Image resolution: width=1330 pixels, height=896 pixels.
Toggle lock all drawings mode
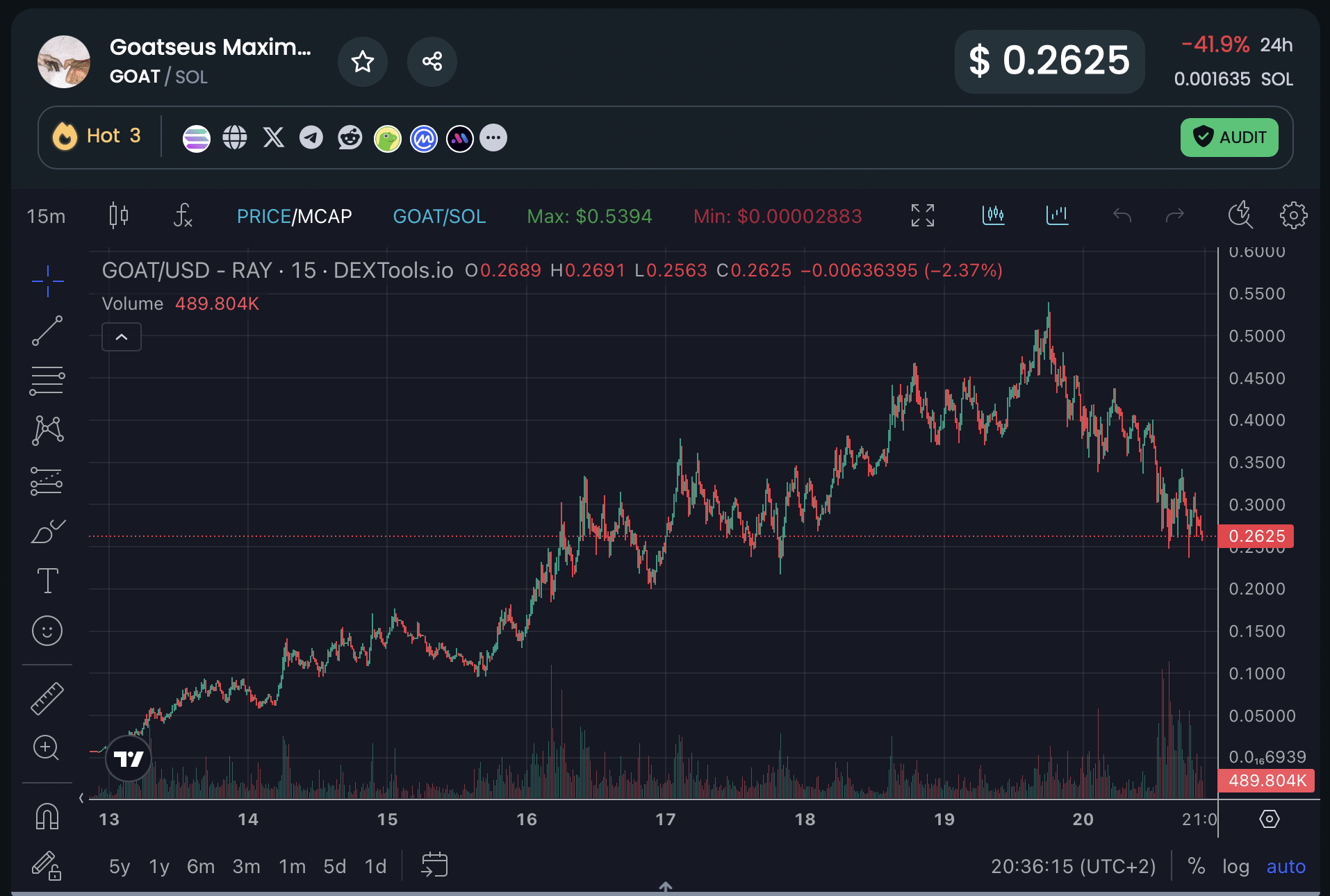pyautogui.click(x=47, y=866)
